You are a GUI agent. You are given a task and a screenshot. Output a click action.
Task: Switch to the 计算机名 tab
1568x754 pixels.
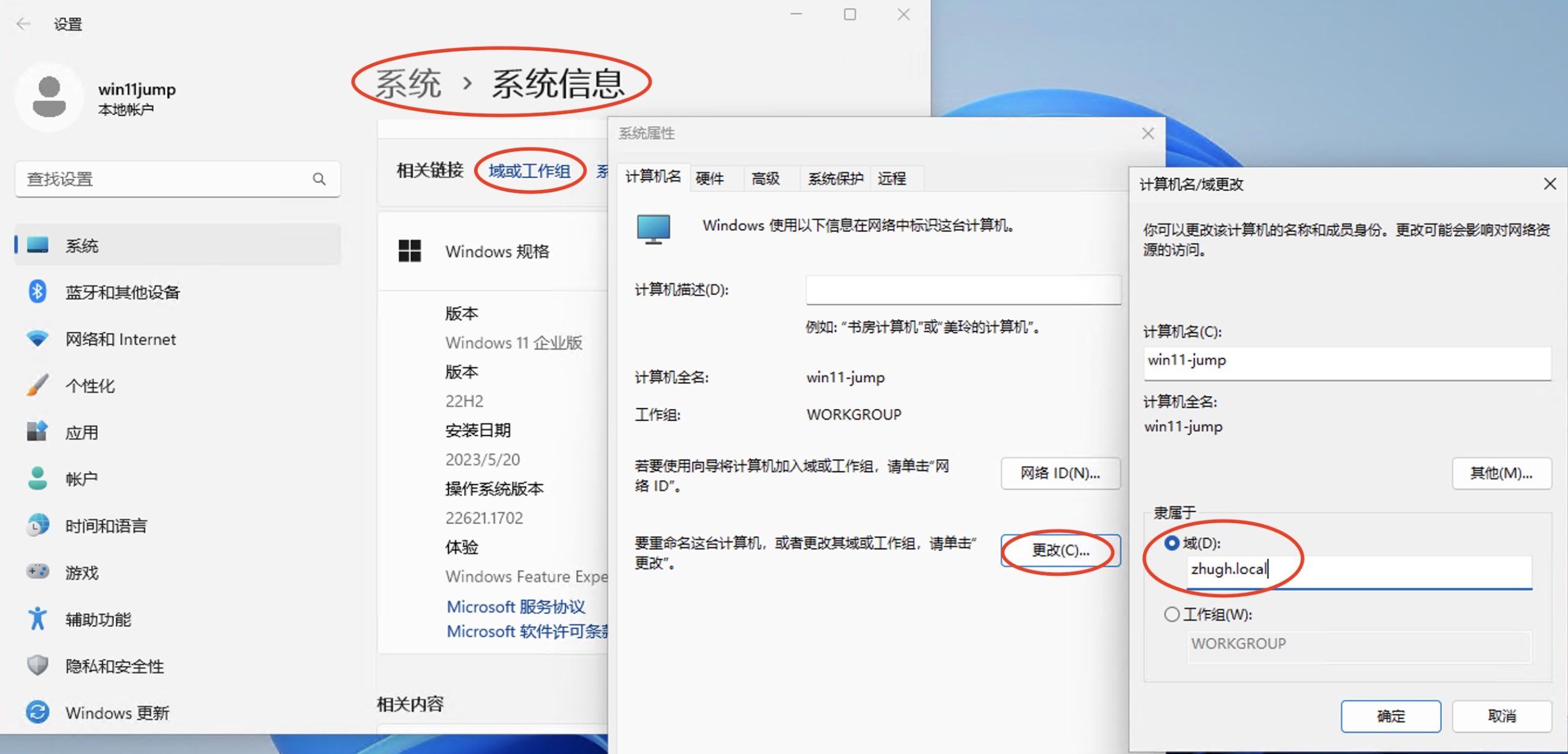tap(654, 177)
